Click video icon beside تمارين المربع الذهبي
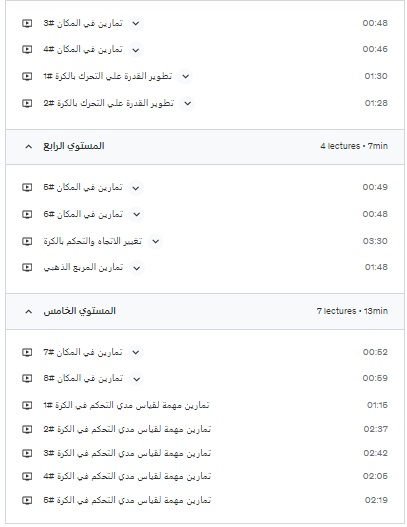407x527 pixels. (27, 268)
